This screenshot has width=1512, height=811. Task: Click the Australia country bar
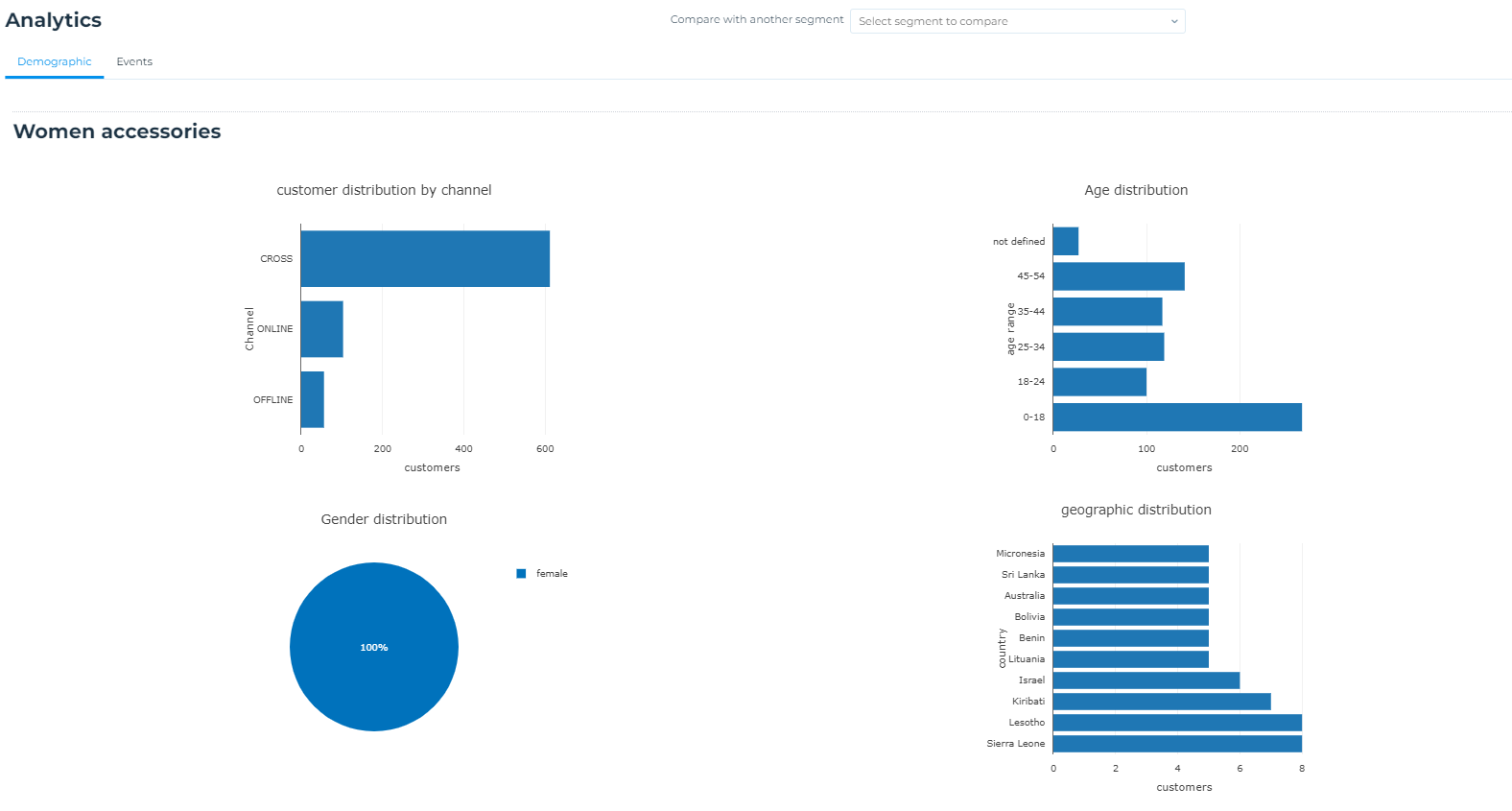click(1130, 596)
